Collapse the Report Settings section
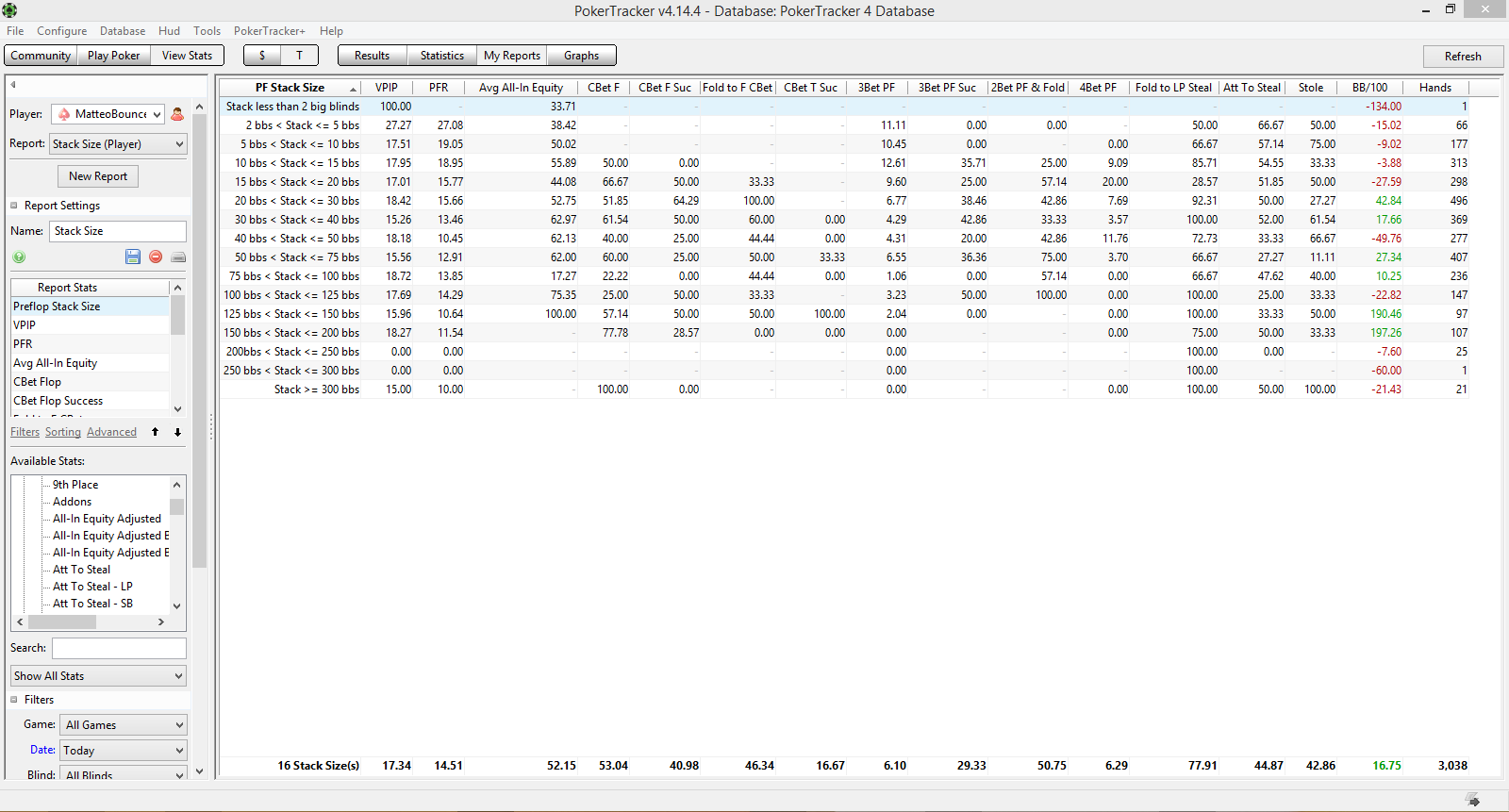1509x812 pixels. (14, 206)
